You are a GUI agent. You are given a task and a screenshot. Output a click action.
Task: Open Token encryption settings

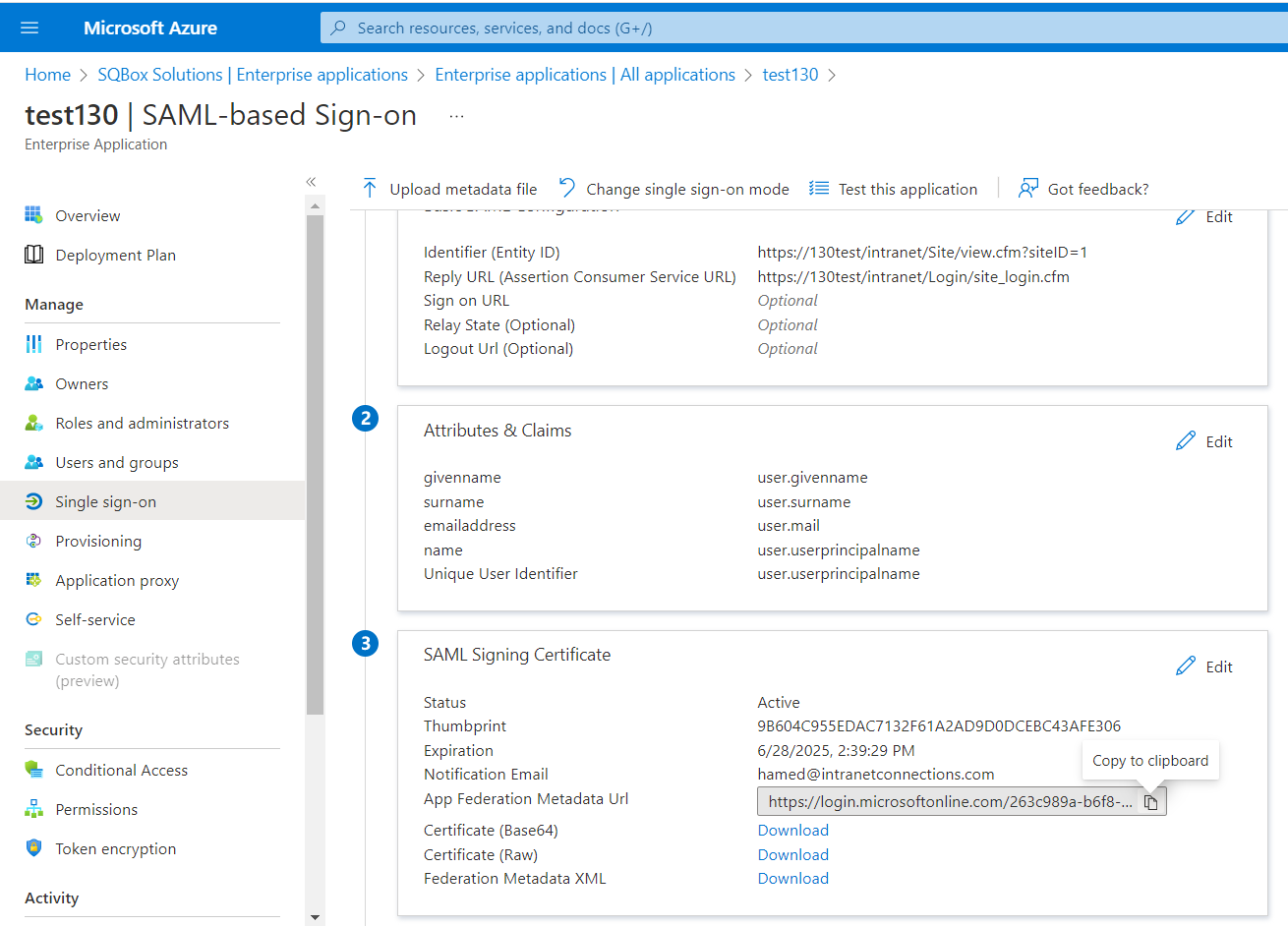tap(116, 848)
